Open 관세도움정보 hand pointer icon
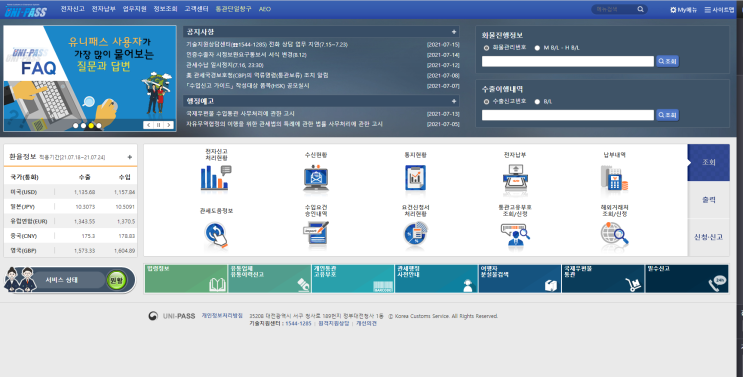 216,234
